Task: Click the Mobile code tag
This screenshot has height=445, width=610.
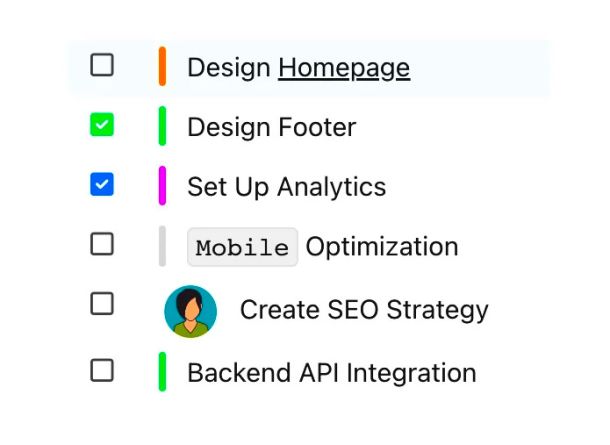Action: point(242,247)
